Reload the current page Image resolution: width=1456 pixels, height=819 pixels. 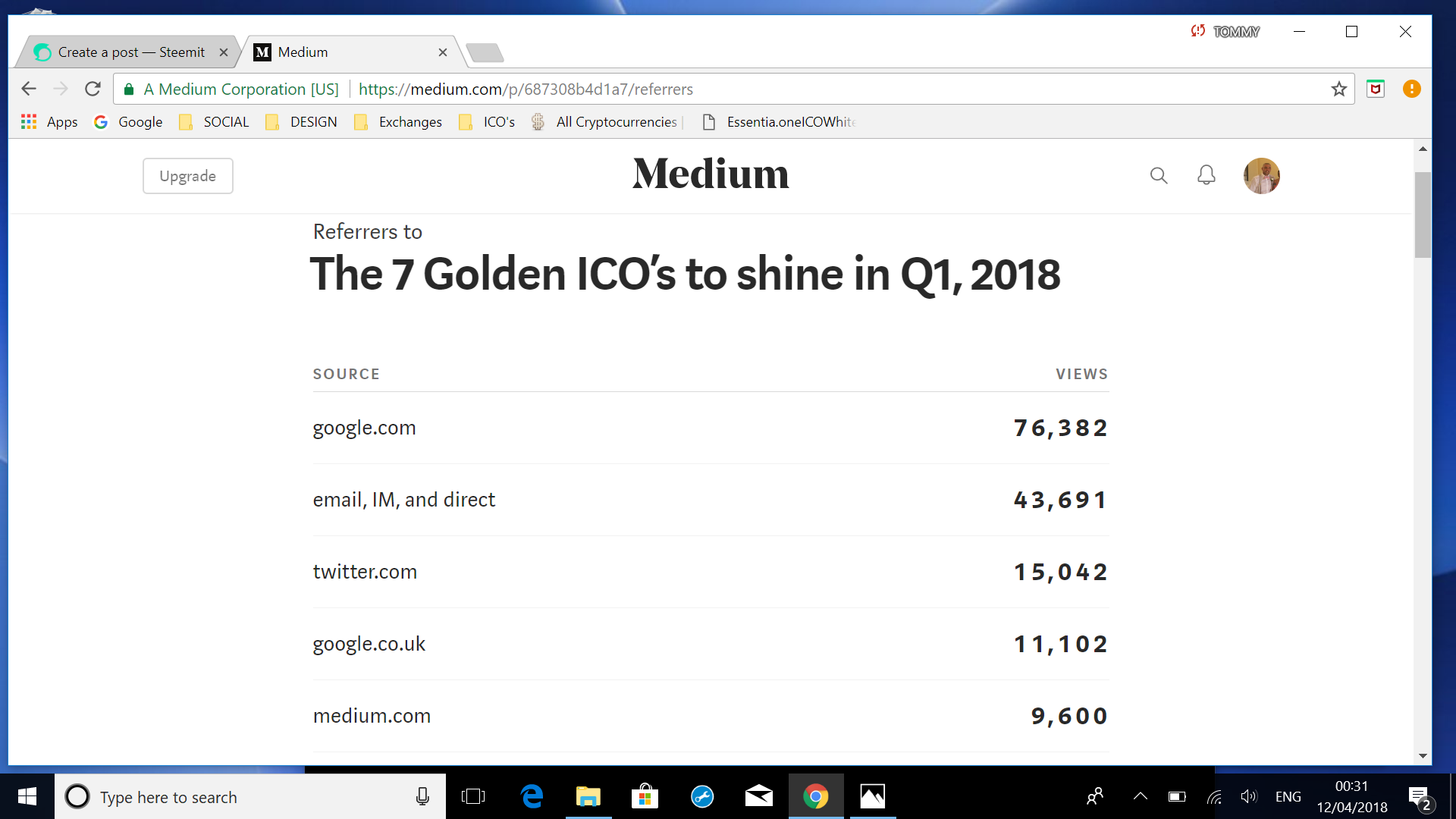pos(93,89)
